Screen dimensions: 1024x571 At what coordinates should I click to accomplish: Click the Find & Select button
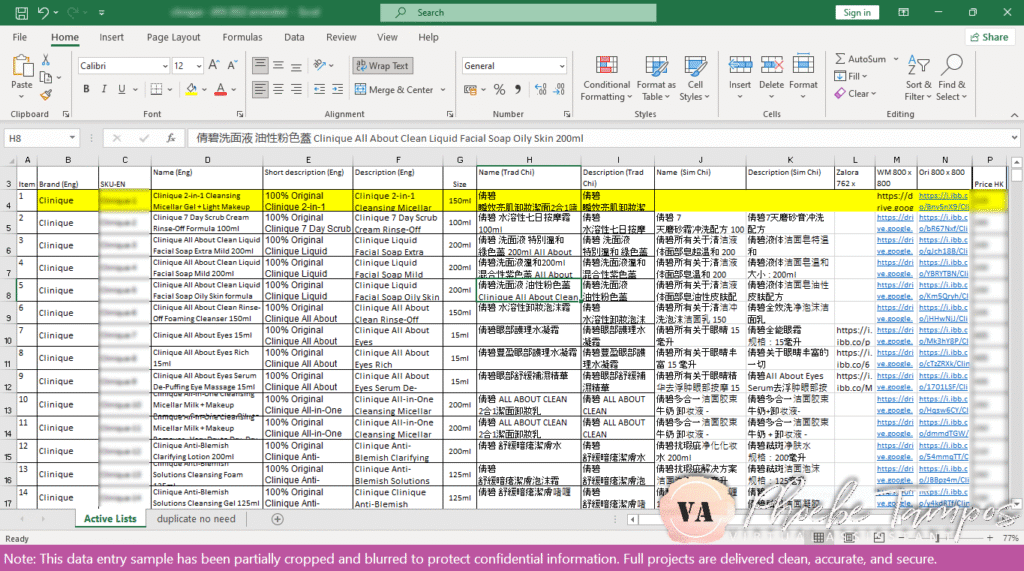pyautogui.click(x=952, y=78)
